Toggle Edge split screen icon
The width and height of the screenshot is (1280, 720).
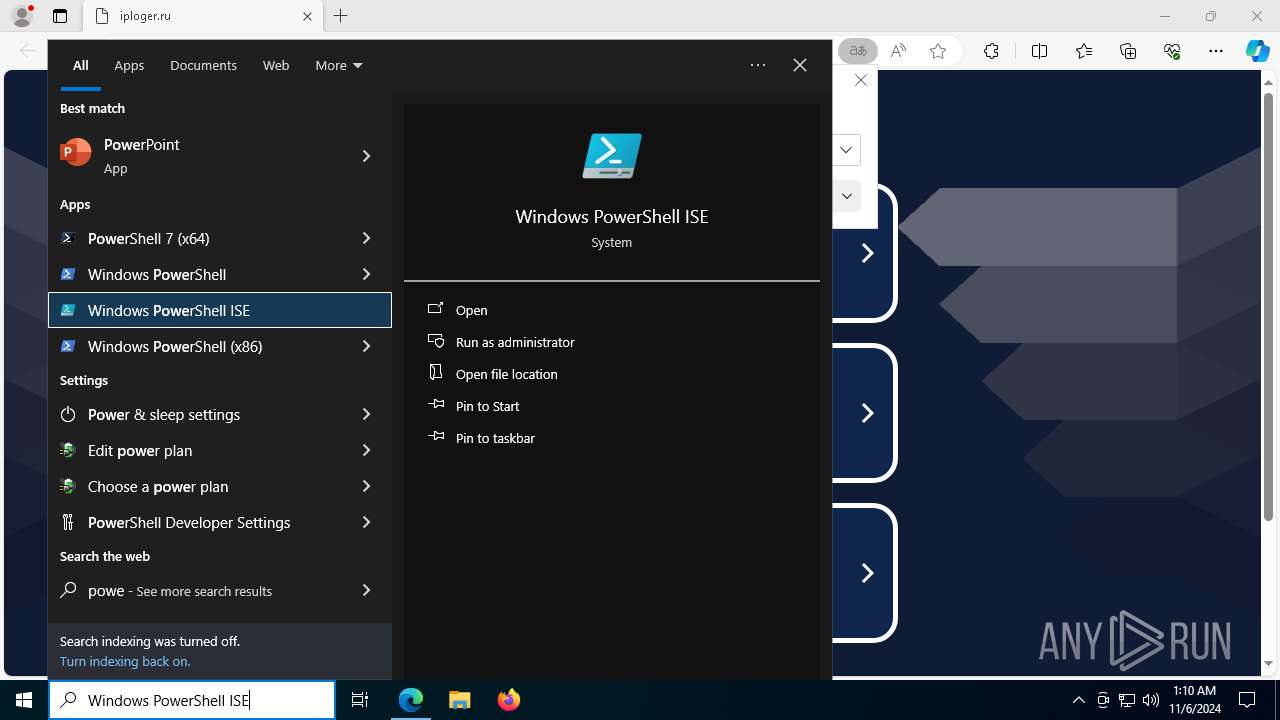1039,51
